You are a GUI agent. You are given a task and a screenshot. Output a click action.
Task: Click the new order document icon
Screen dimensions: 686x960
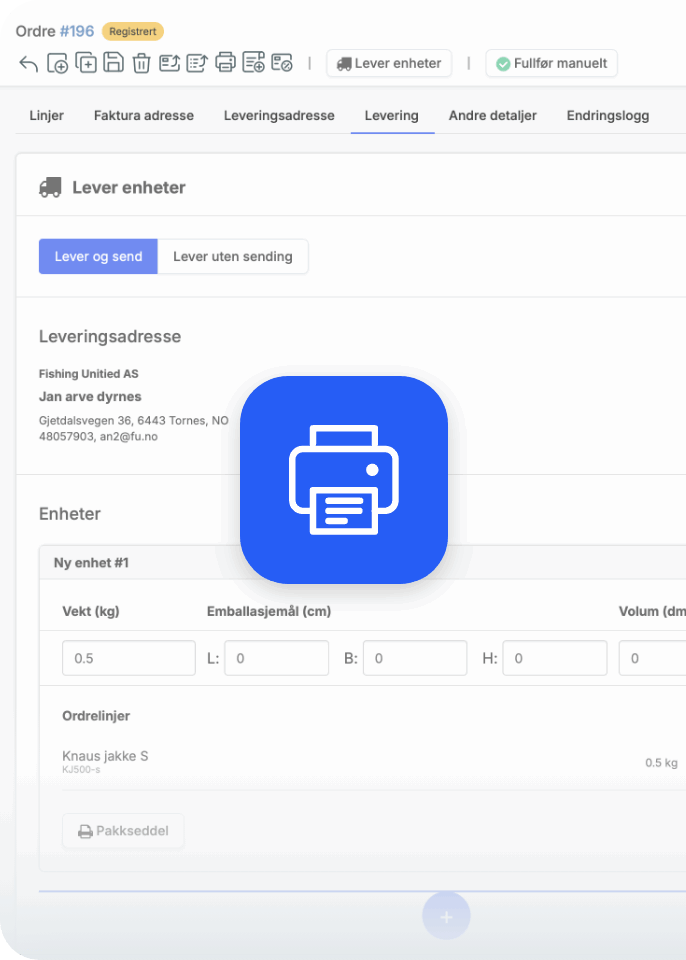(58, 63)
